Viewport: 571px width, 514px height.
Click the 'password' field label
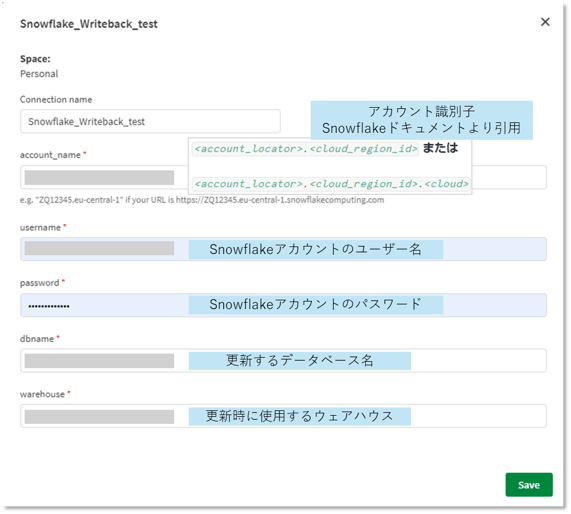[x=40, y=283]
